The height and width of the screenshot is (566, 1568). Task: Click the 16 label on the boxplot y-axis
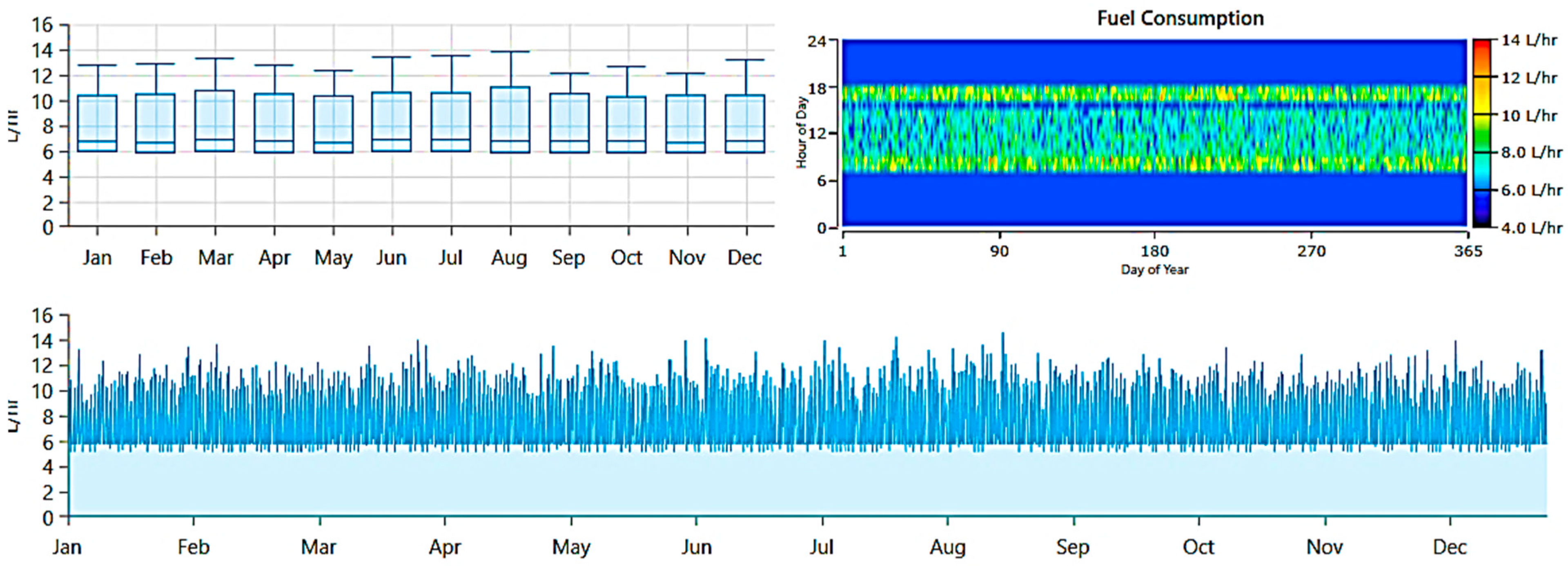click(42, 25)
